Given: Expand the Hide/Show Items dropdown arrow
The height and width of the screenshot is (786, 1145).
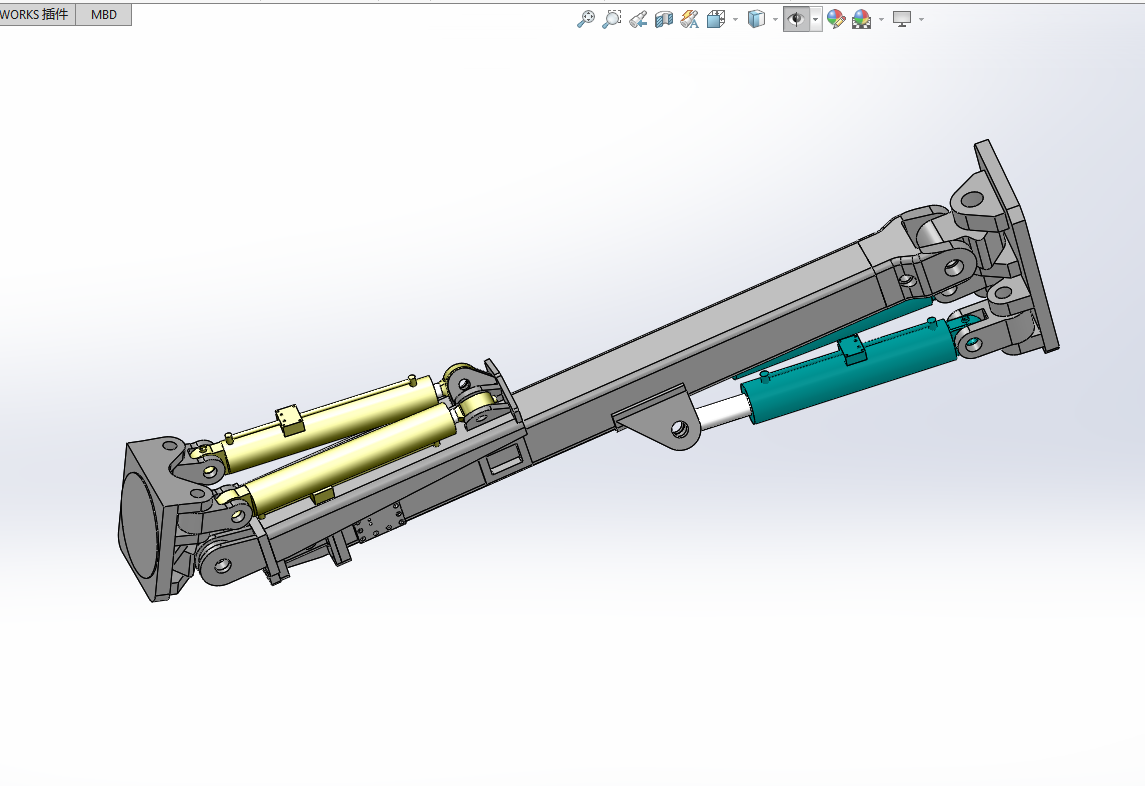Looking at the screenshot, I should [816, 20].
